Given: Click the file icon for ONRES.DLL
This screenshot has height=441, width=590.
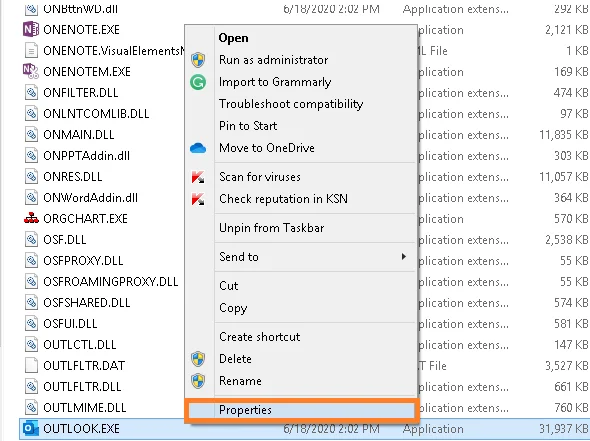Looking at the screenshot, I should tap(31, 176).
